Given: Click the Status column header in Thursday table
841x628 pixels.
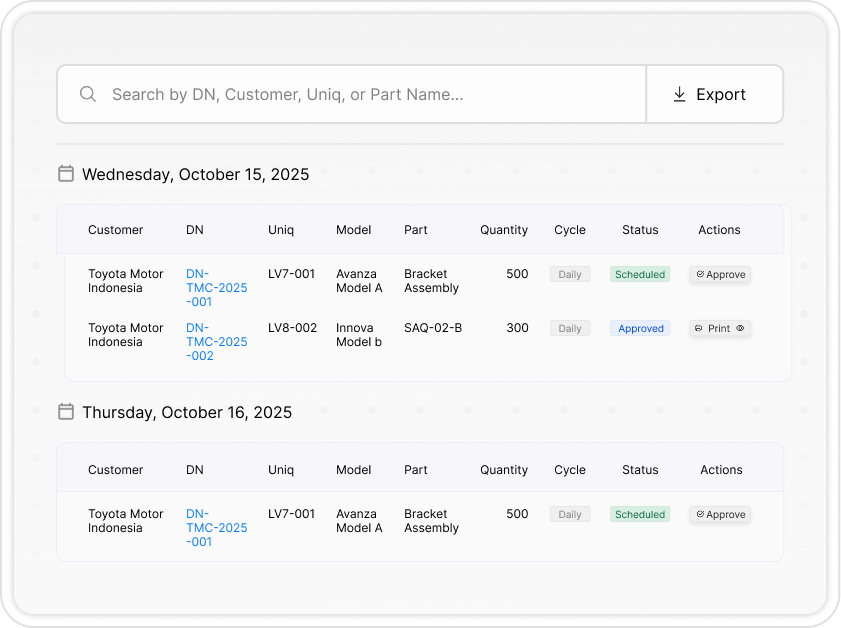Looking at the screenshot, I should point(640,470).
